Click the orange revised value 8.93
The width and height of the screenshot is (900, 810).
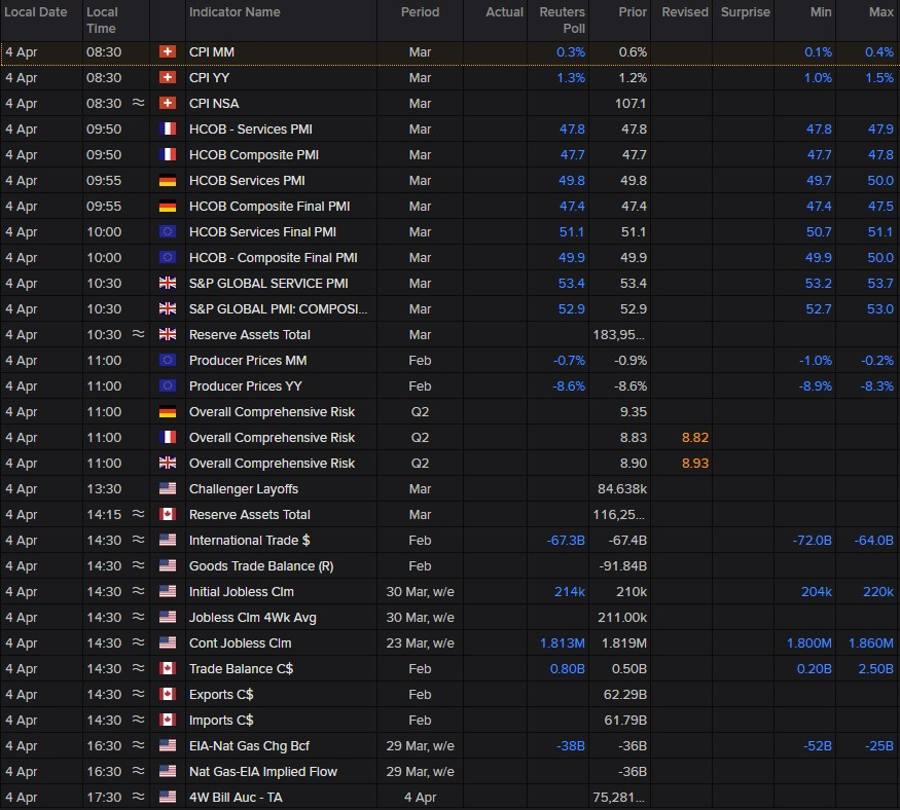(x=696, y=463)
